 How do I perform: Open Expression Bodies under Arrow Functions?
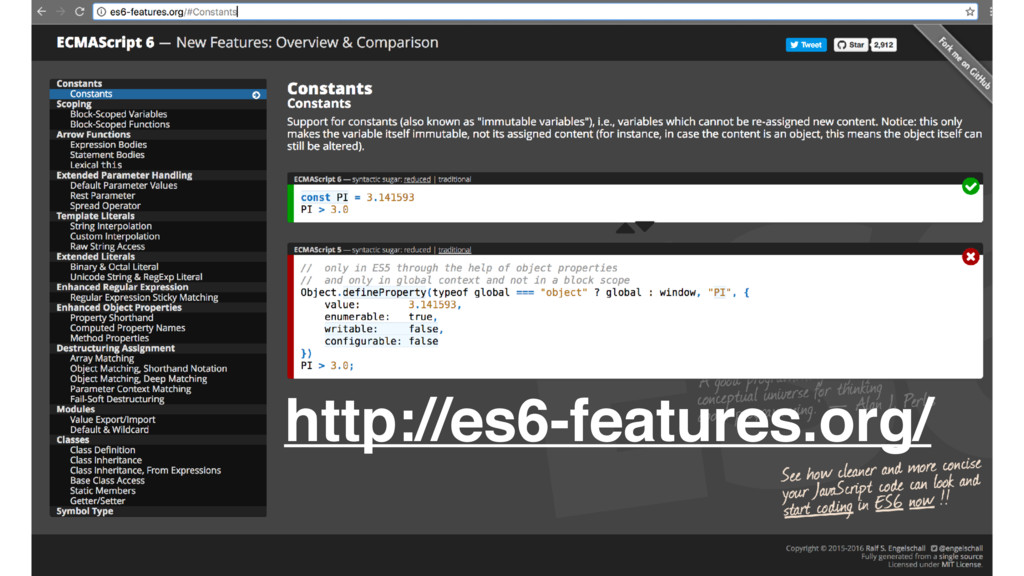(108, 144)
